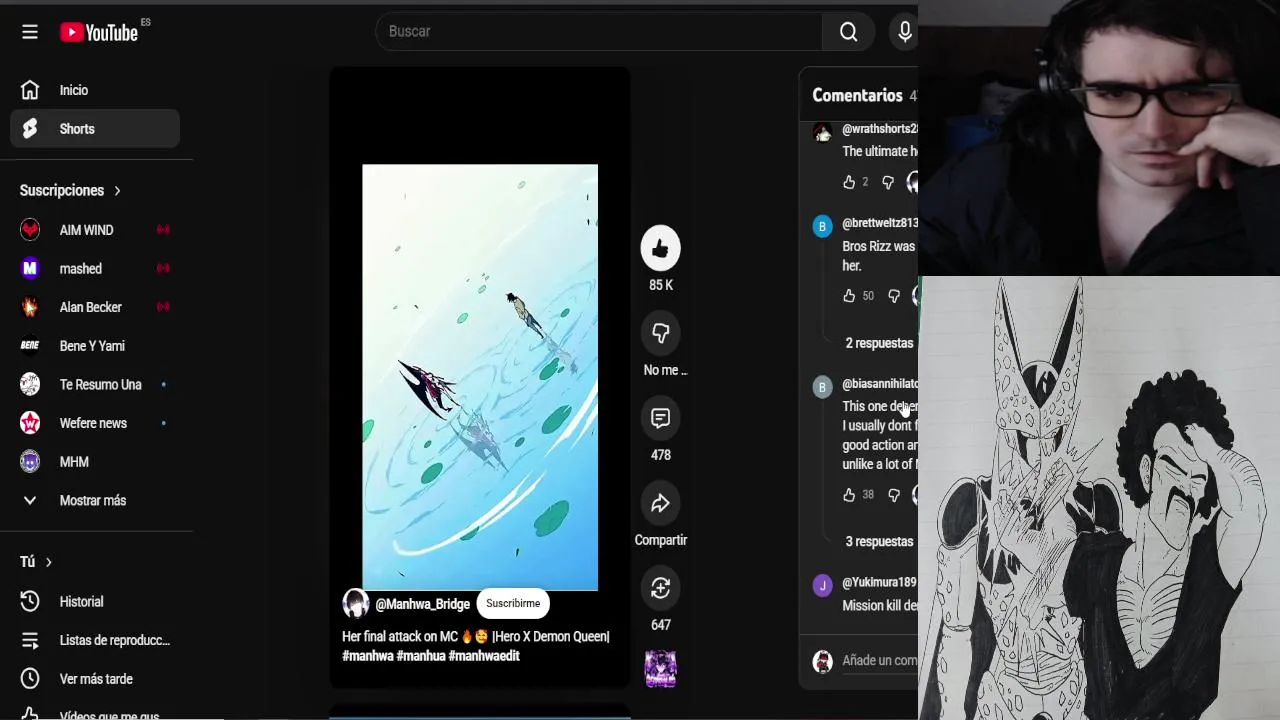Click the Shorts sidebar icon
Viewport: 1280px width, 720px height.
(x=30, y=129)
